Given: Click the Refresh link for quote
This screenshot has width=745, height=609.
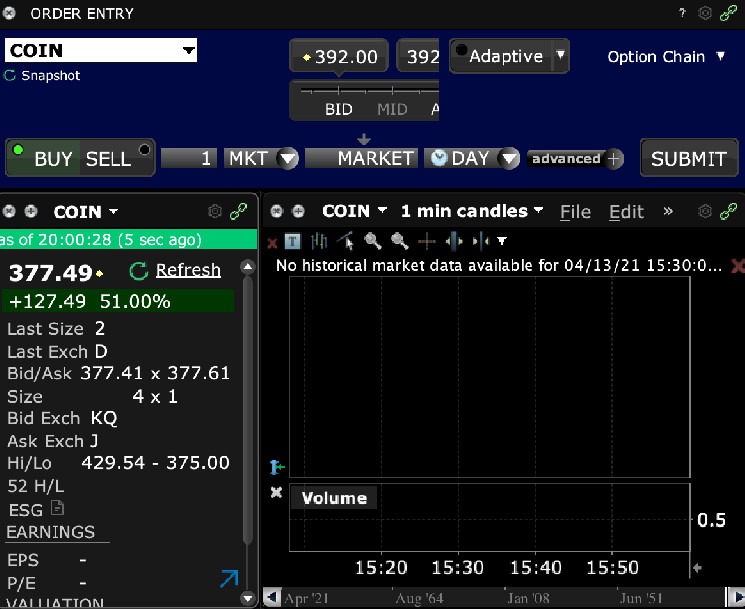Looking at the screenshot, I should tap(188, 270).
